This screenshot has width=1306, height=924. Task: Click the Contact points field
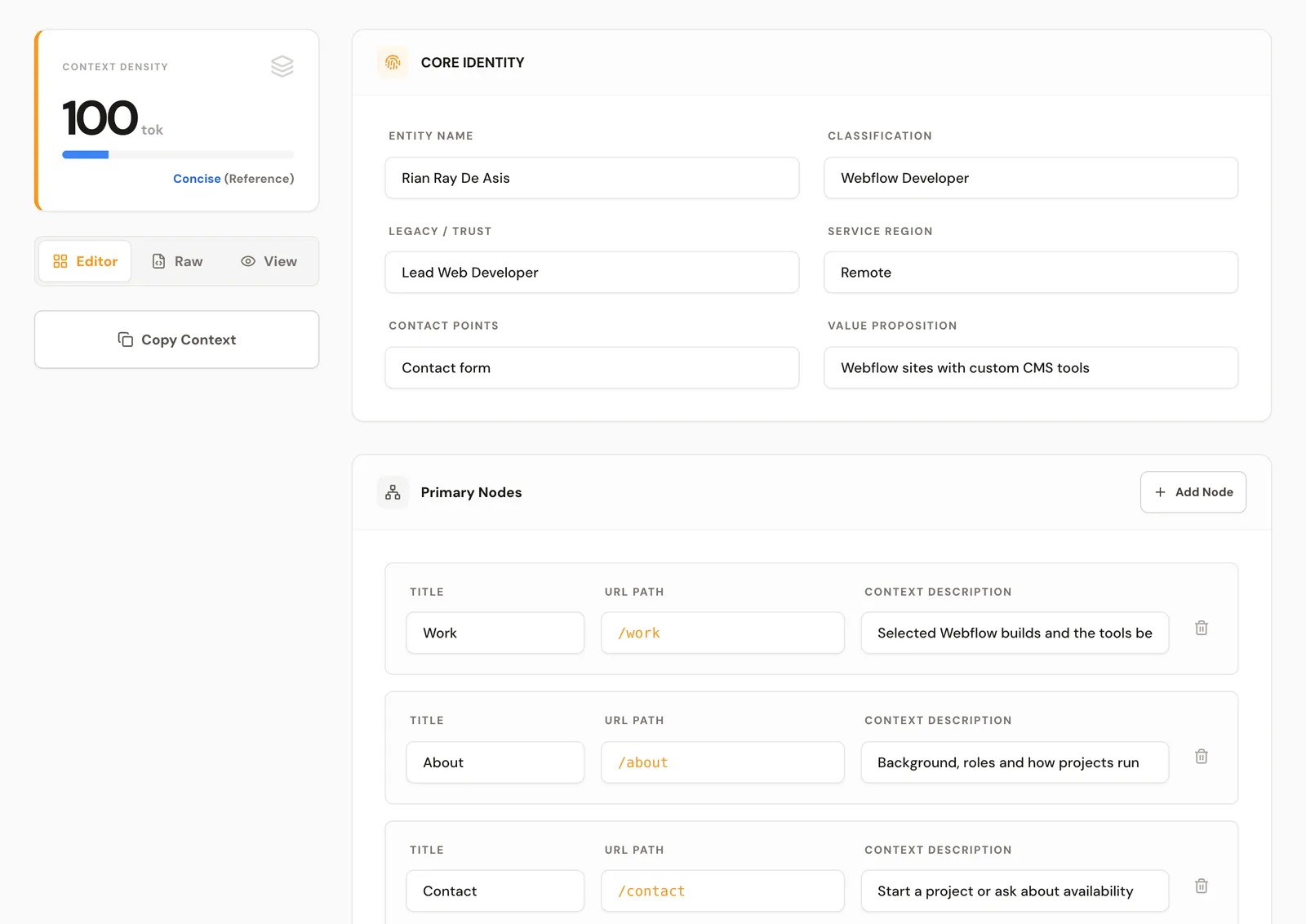point(592,368)
